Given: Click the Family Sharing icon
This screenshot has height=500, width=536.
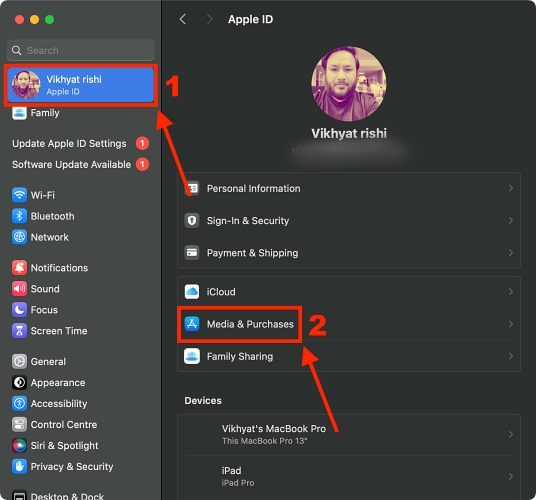Looking at the screenshot, I should pos(192,356).
